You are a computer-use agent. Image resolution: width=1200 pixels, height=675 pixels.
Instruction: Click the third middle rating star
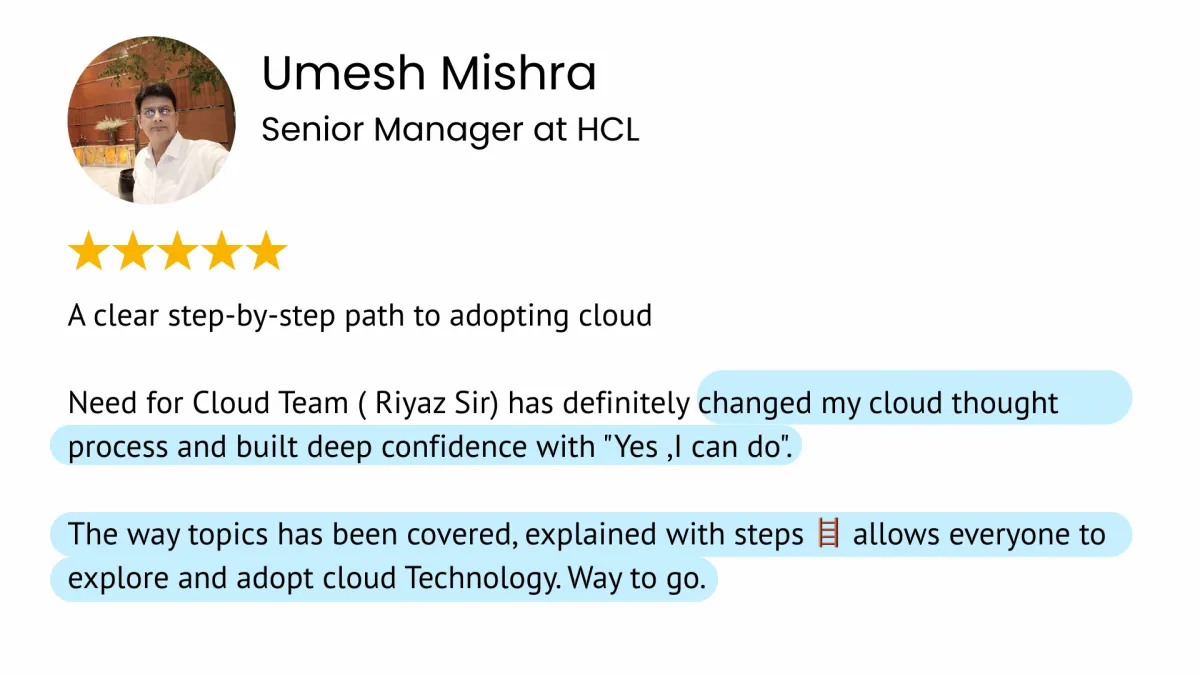tap(177, 252)
